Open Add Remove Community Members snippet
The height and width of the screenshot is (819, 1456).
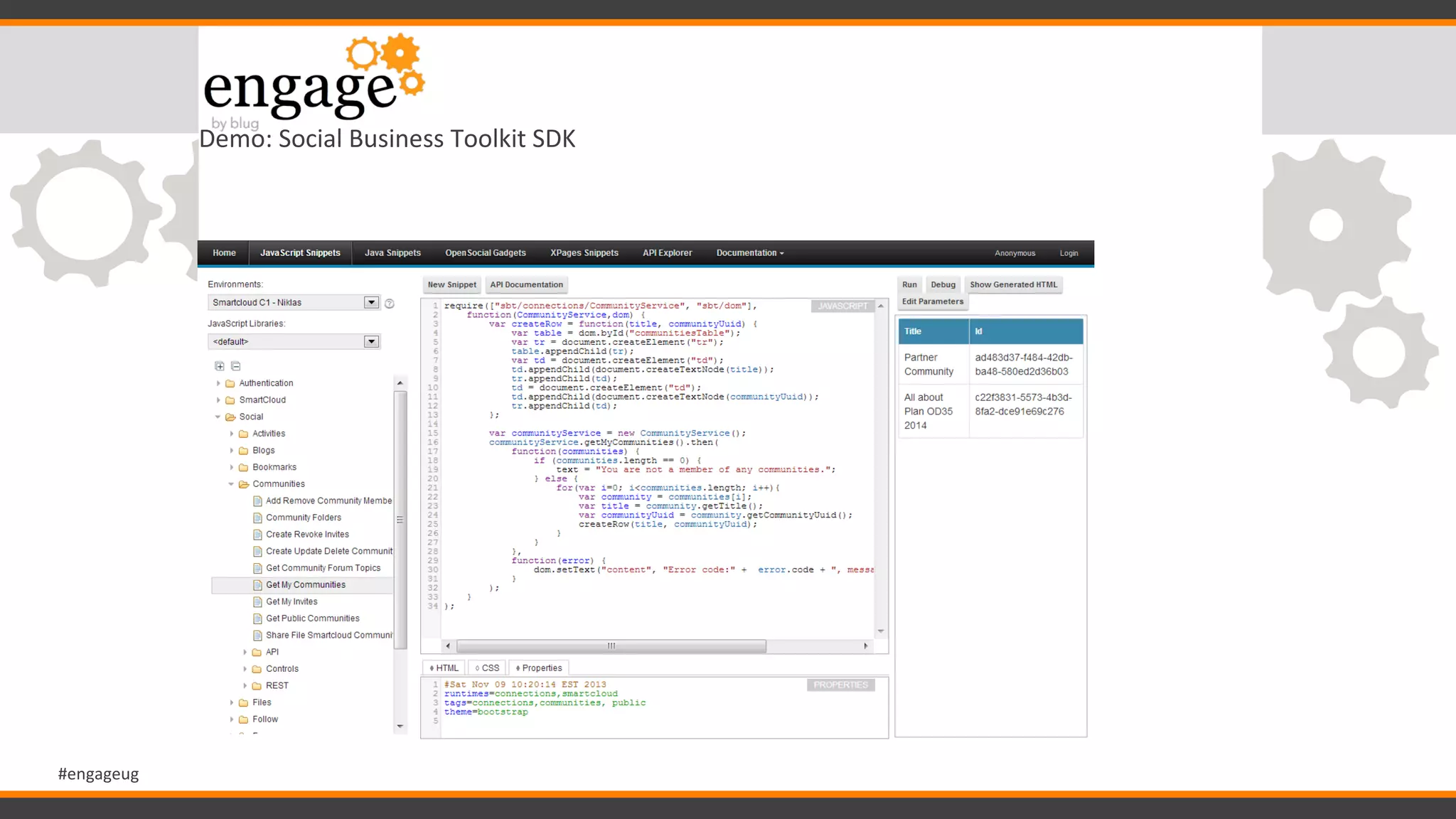(328, 501)
